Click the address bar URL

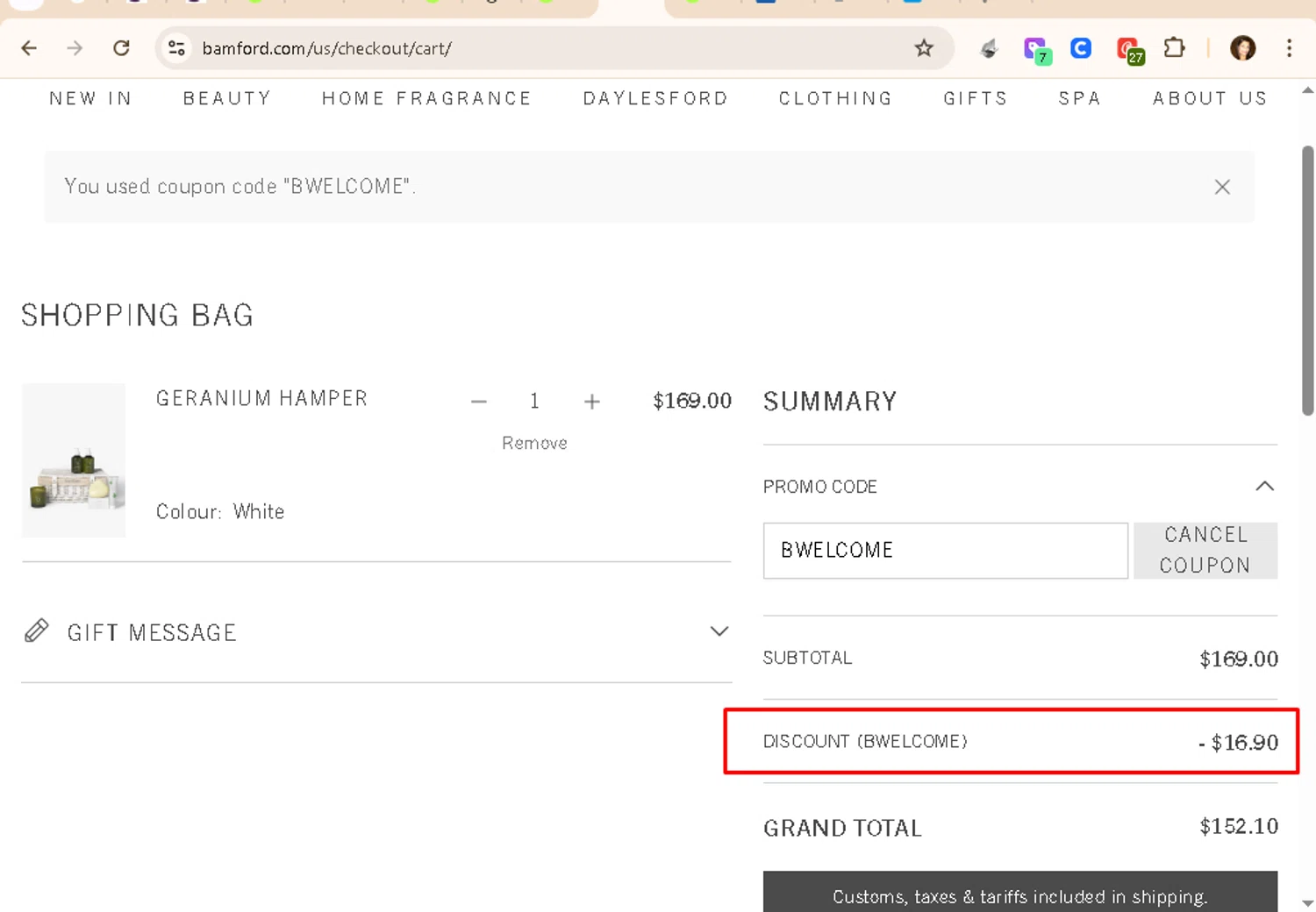coord(326,48)
